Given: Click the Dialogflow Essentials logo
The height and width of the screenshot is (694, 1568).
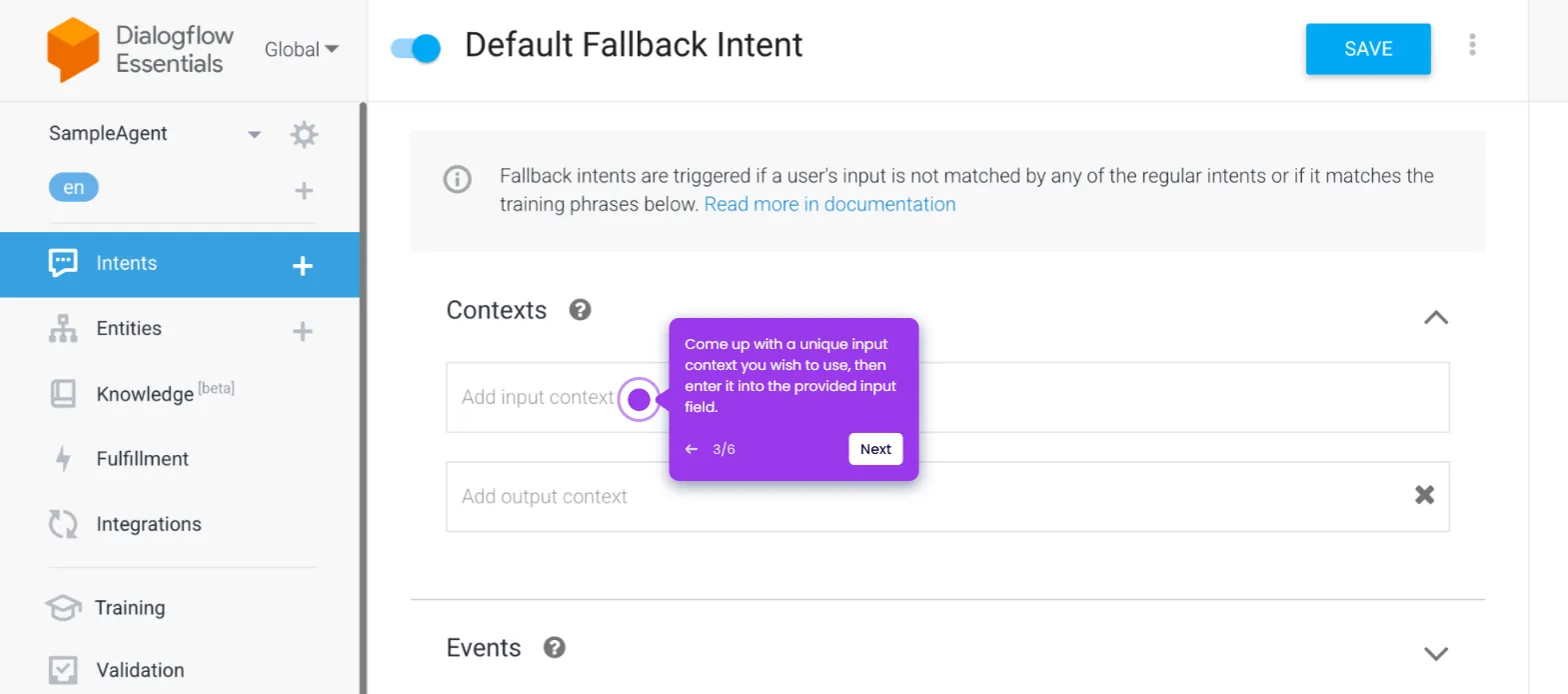Looking at the screenshot, I should tap(73, 49).
